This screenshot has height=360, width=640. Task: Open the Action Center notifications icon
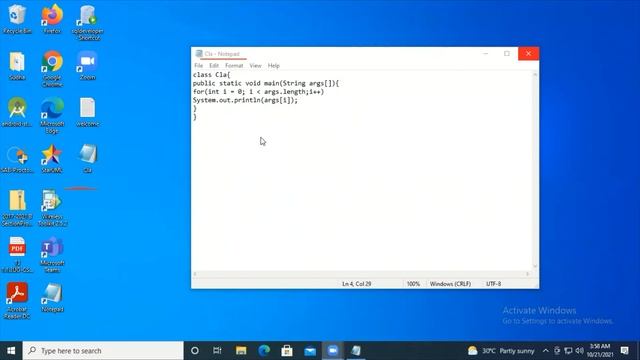click(624, 351)
